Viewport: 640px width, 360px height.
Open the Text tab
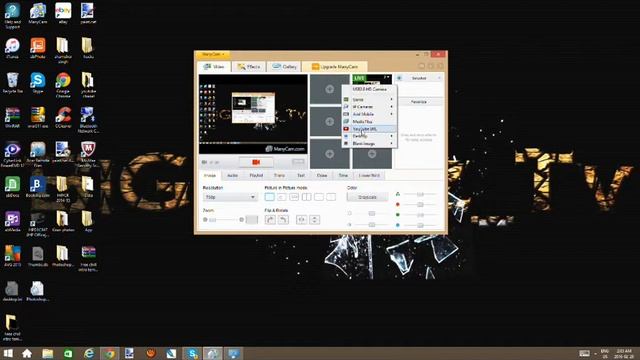(301, 176)
